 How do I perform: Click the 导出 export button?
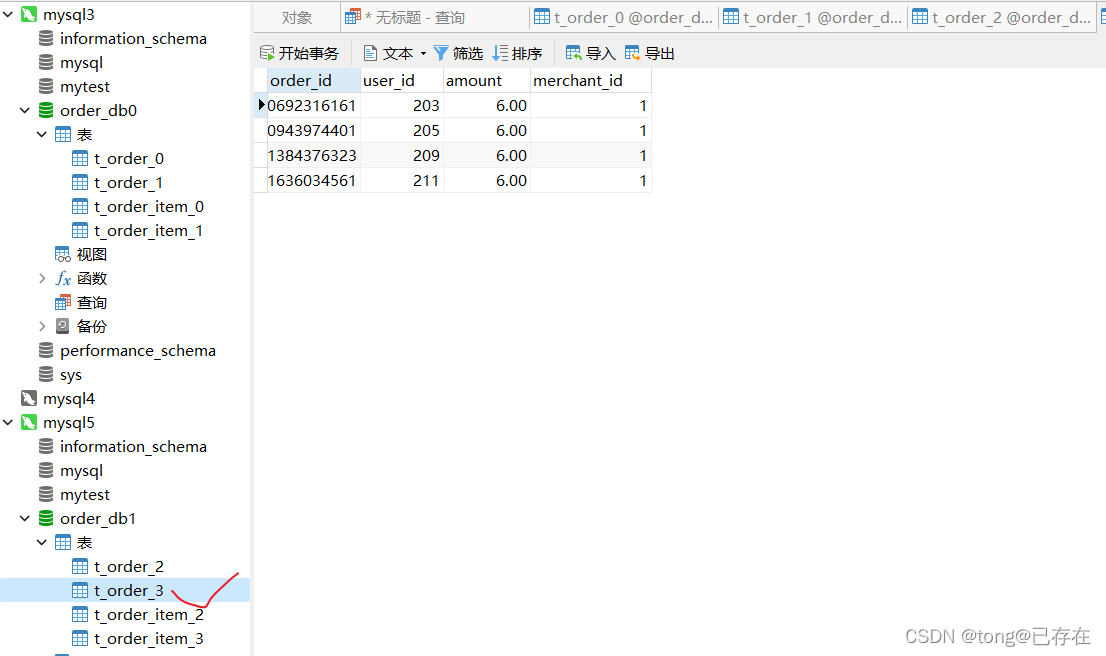pos(650,53)
